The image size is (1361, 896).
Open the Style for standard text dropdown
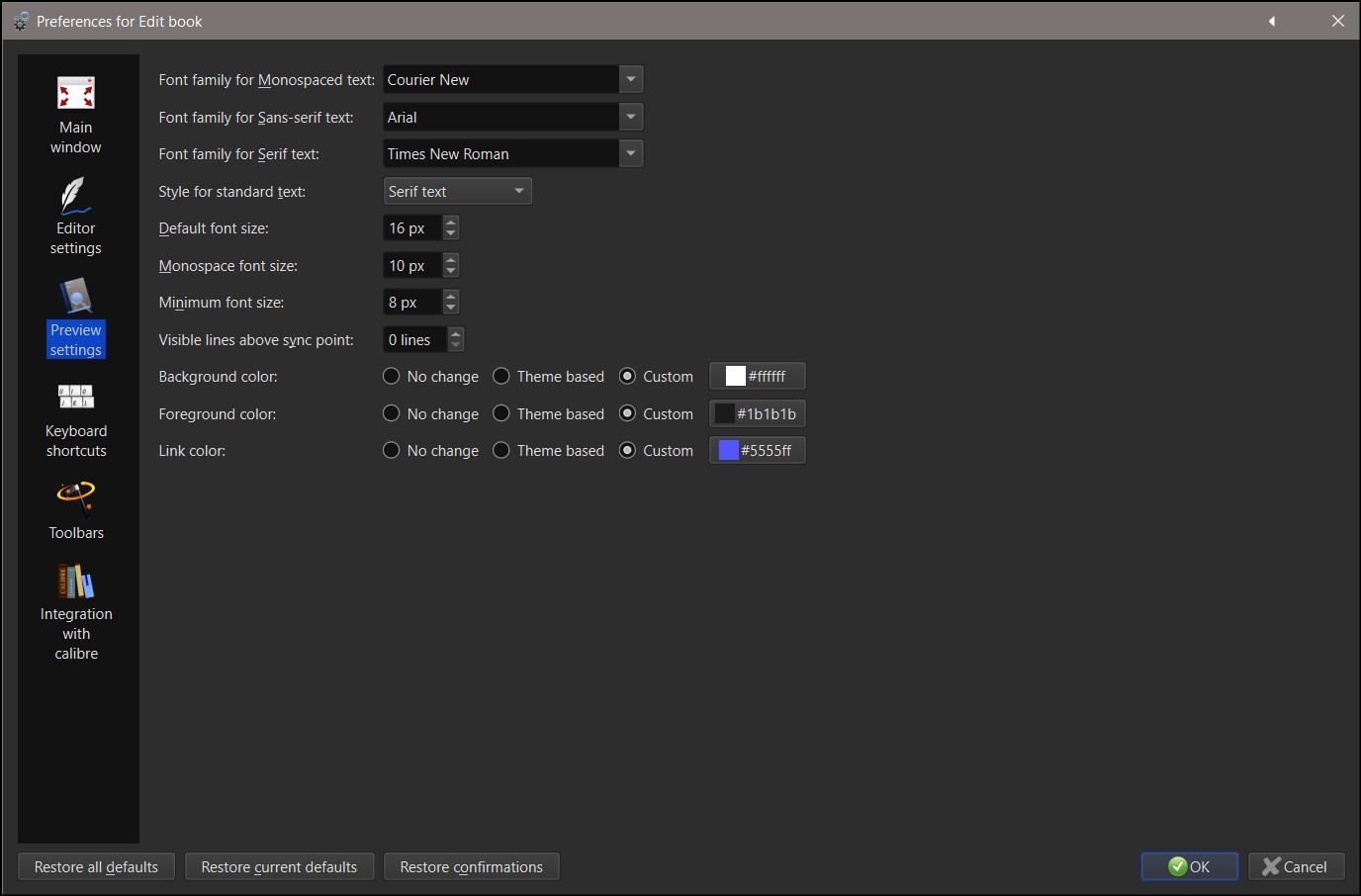point(458,191)
